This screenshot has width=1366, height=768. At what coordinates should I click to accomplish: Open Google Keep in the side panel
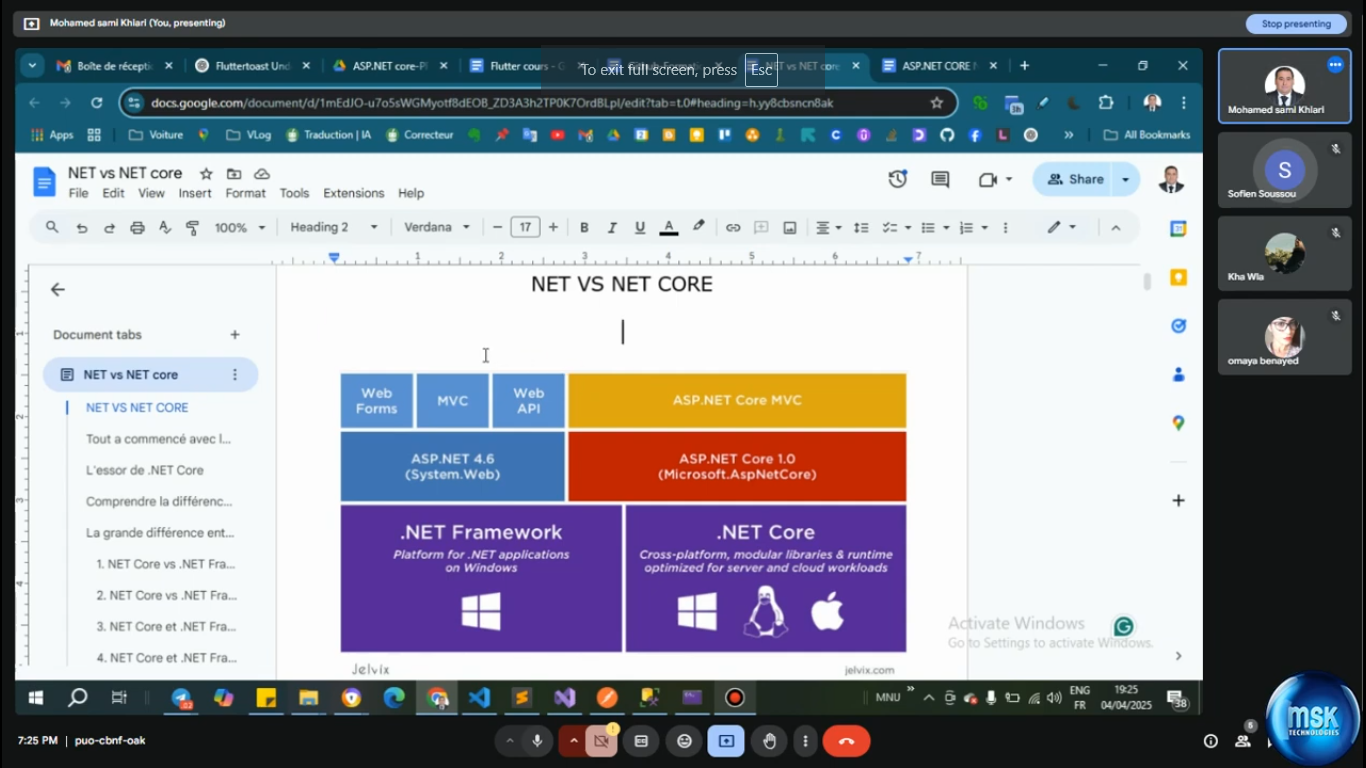click(x=1179, y=277)
